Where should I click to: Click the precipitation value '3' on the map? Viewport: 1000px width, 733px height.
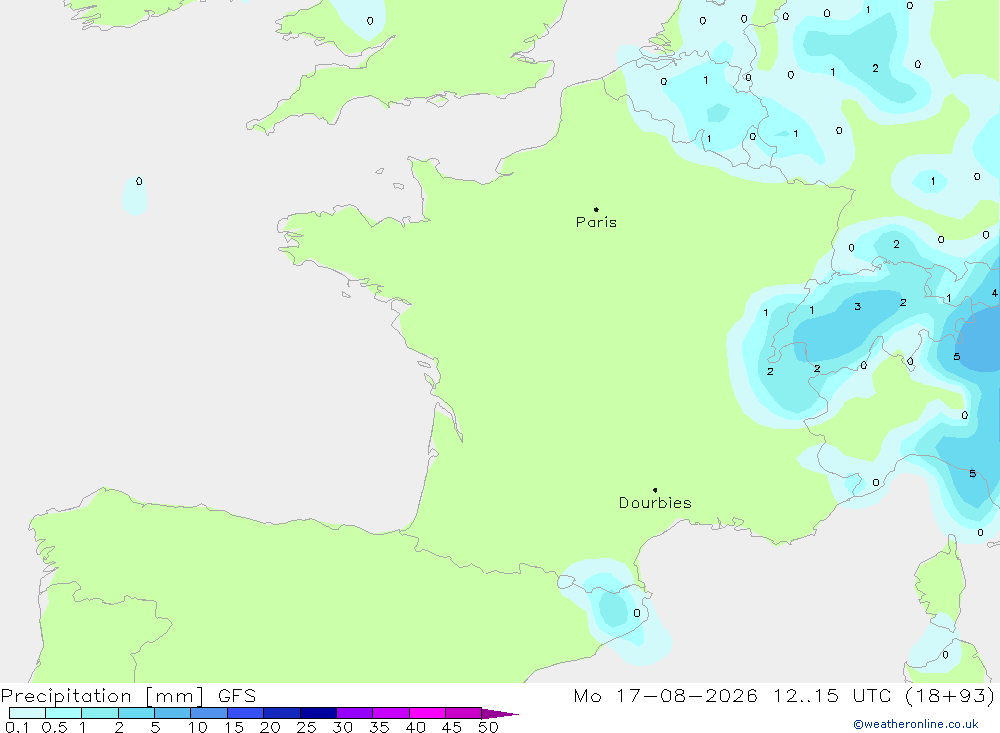click(x=858, y=307)
